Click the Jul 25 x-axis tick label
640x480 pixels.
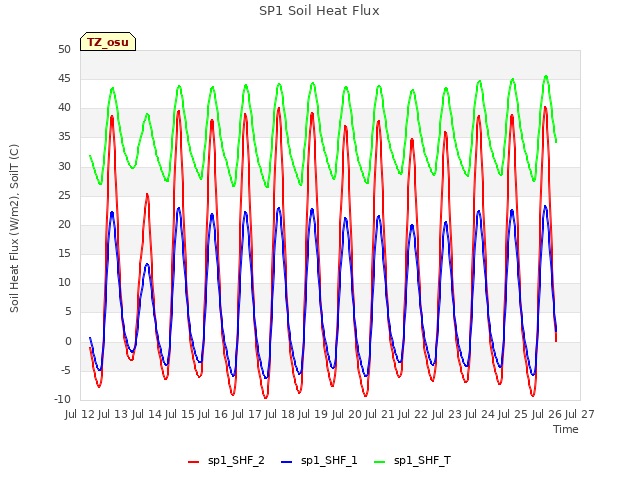(x=514, y=414)
